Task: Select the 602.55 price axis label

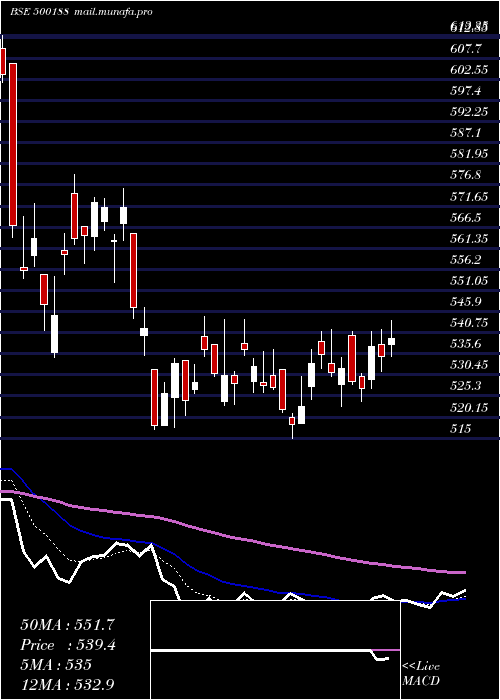Action: 469,70
